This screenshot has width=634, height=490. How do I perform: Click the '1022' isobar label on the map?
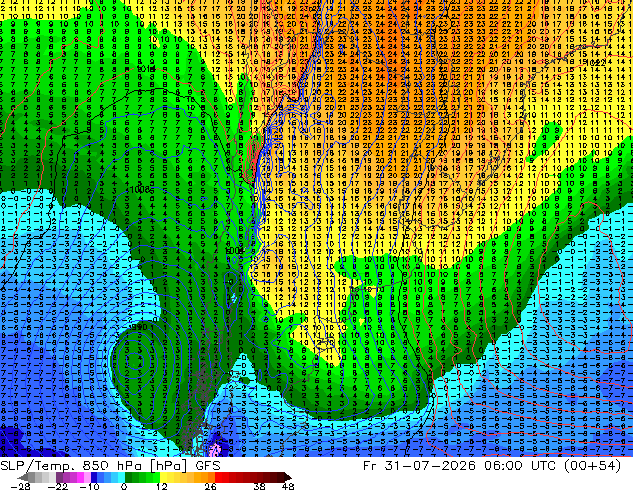595,63
